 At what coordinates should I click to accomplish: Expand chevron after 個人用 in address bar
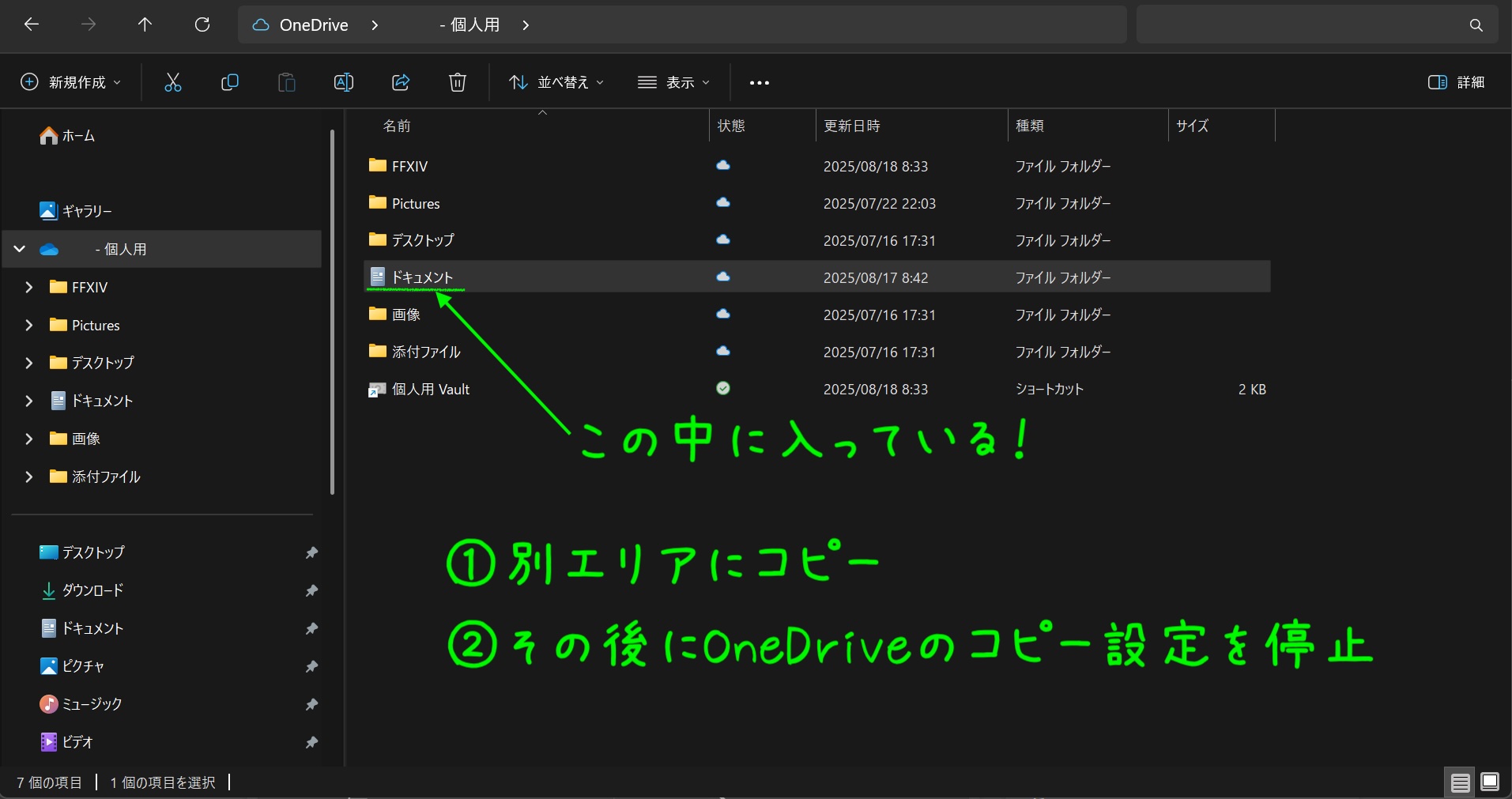click(526, 25)
